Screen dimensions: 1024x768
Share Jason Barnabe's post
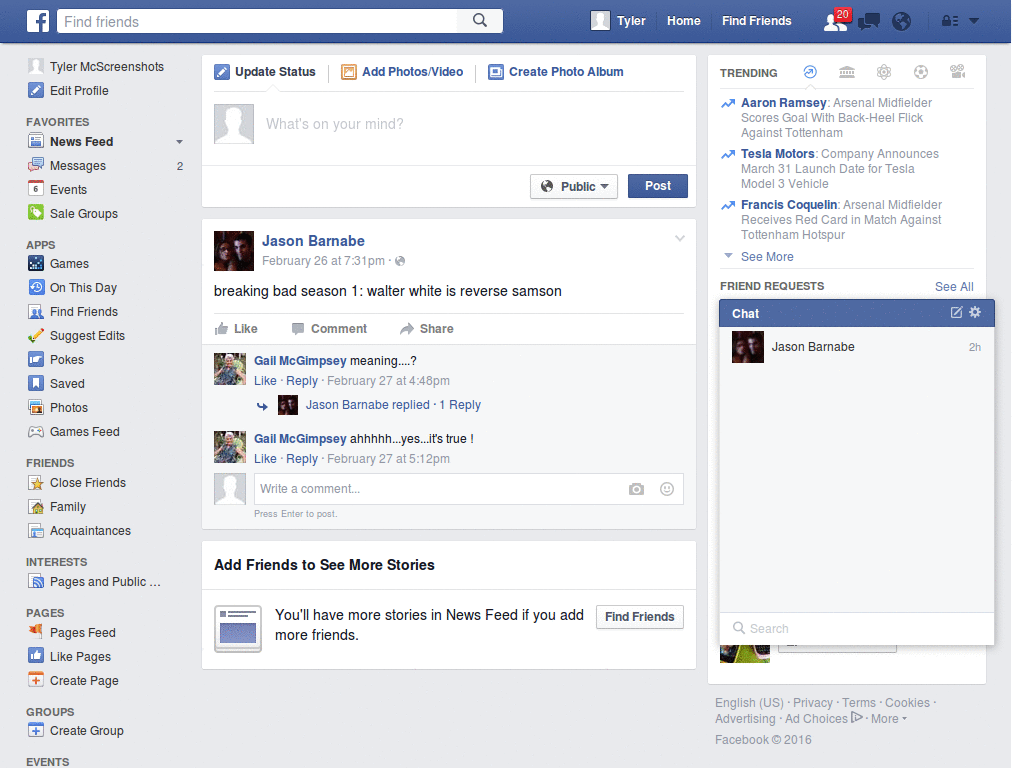[x=427, y=328]
